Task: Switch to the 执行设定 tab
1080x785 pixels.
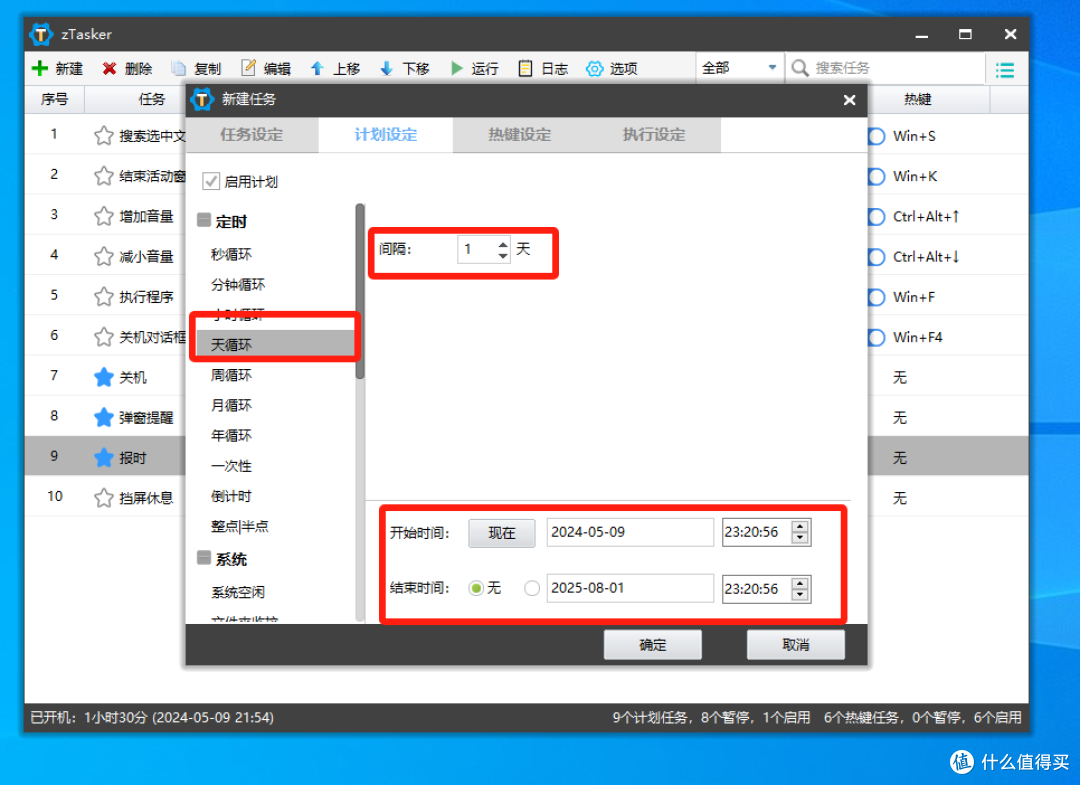Action: coord(654,135)
